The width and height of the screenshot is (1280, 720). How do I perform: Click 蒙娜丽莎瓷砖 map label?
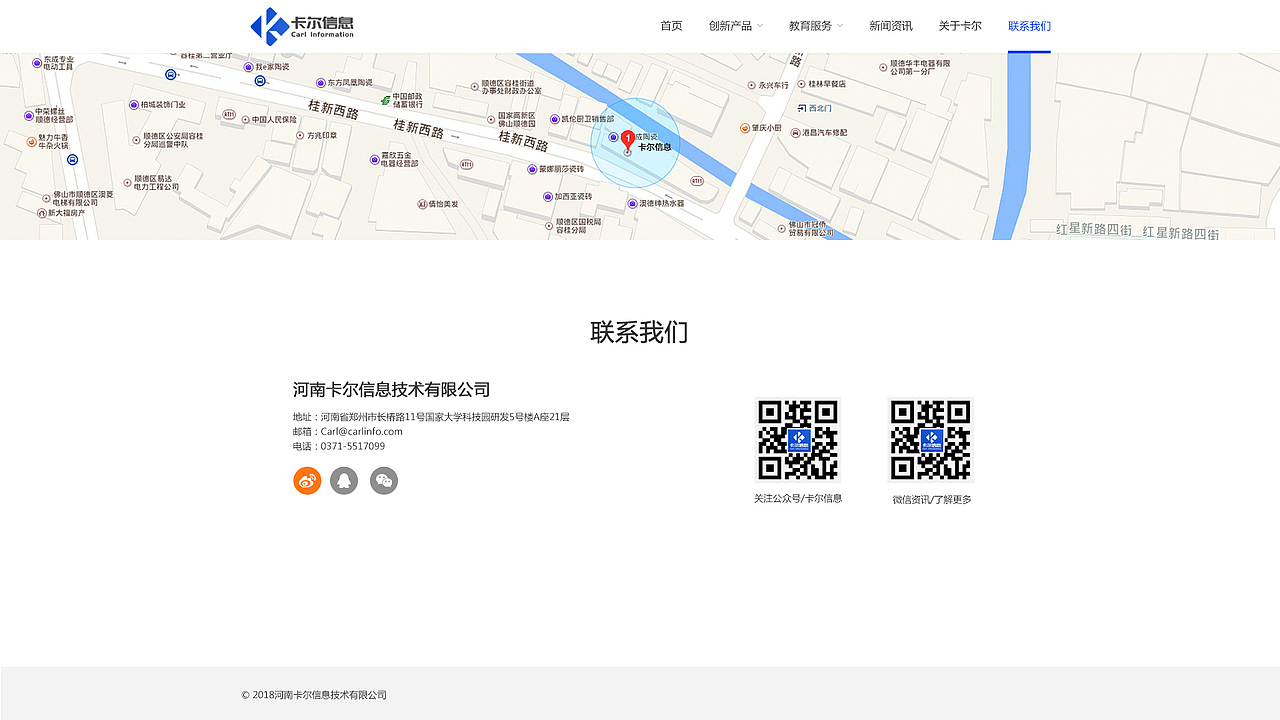[x=561, y=169]
